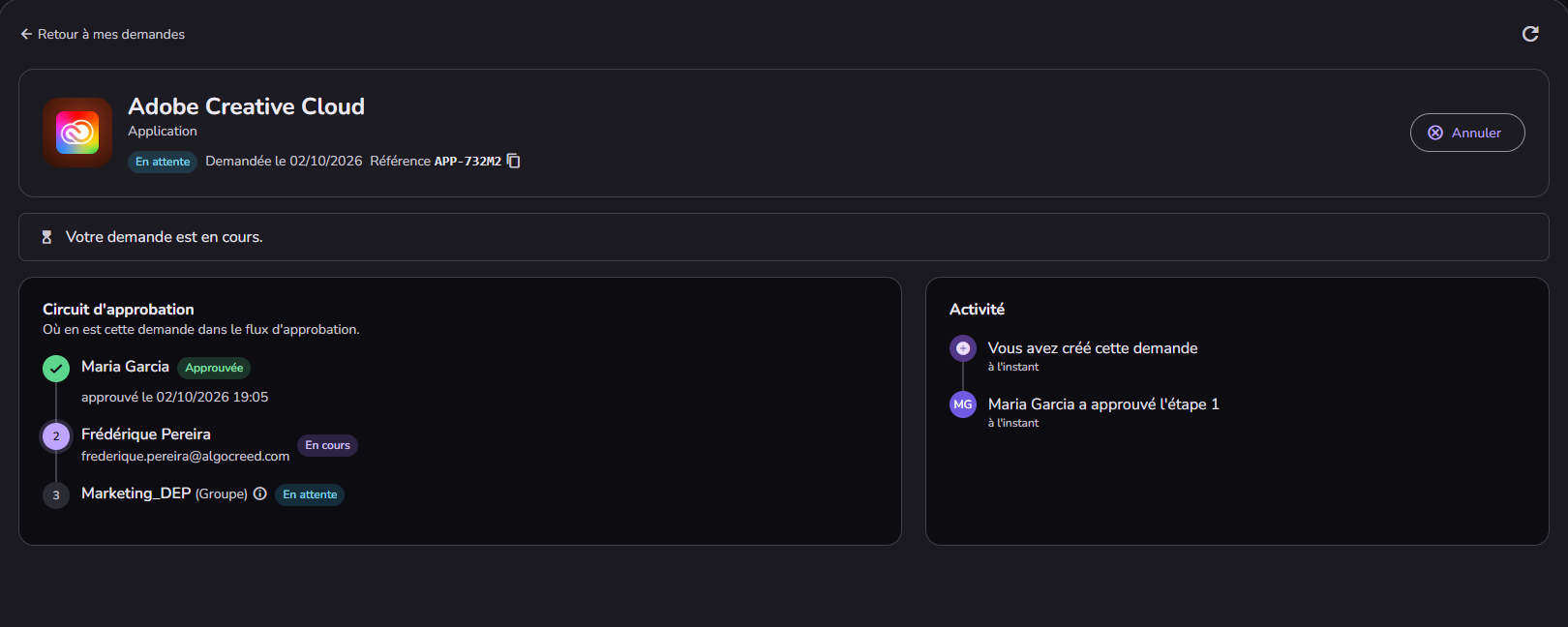
Task: Click the plus icon beside request created entry
Action: [x=963, y=348]
